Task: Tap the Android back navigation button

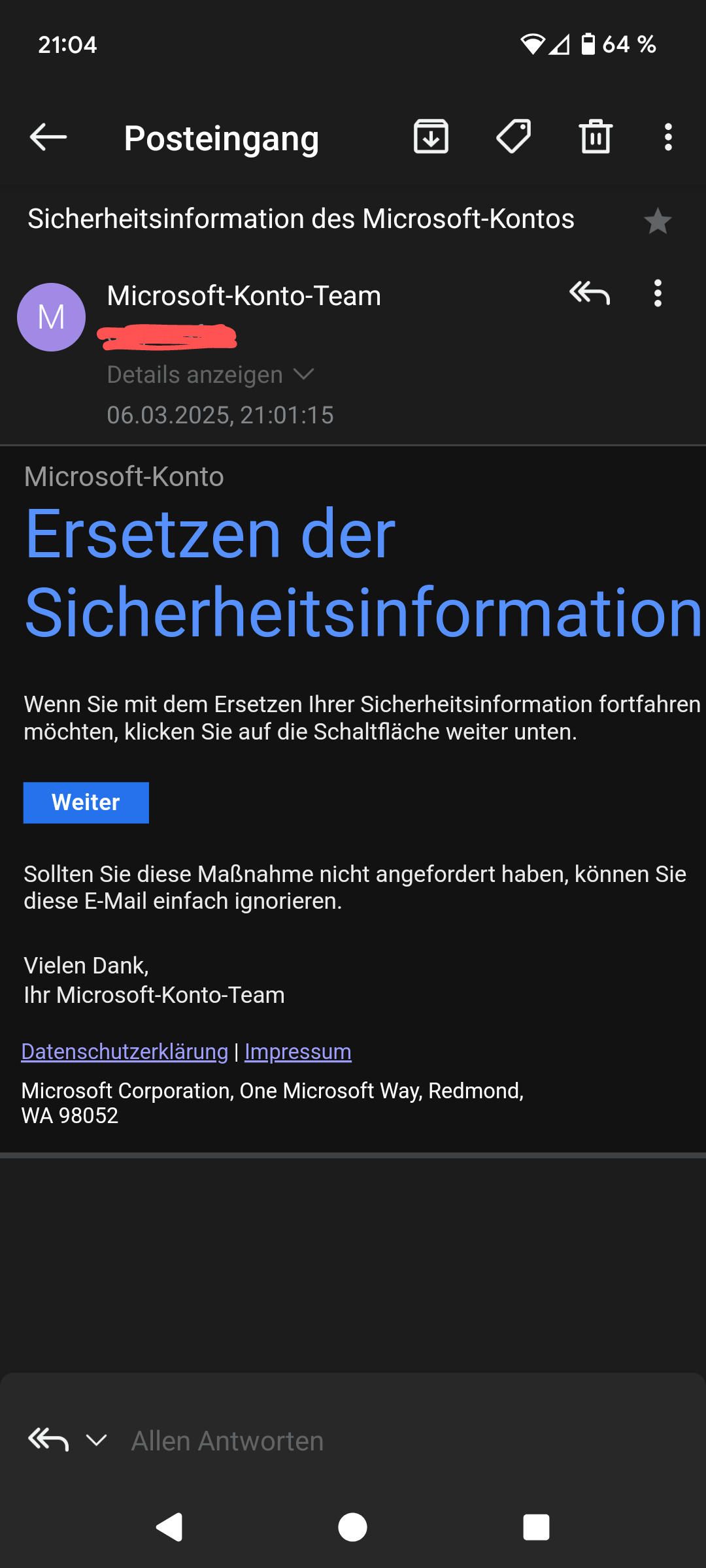Action: [x=169, y=1527]
